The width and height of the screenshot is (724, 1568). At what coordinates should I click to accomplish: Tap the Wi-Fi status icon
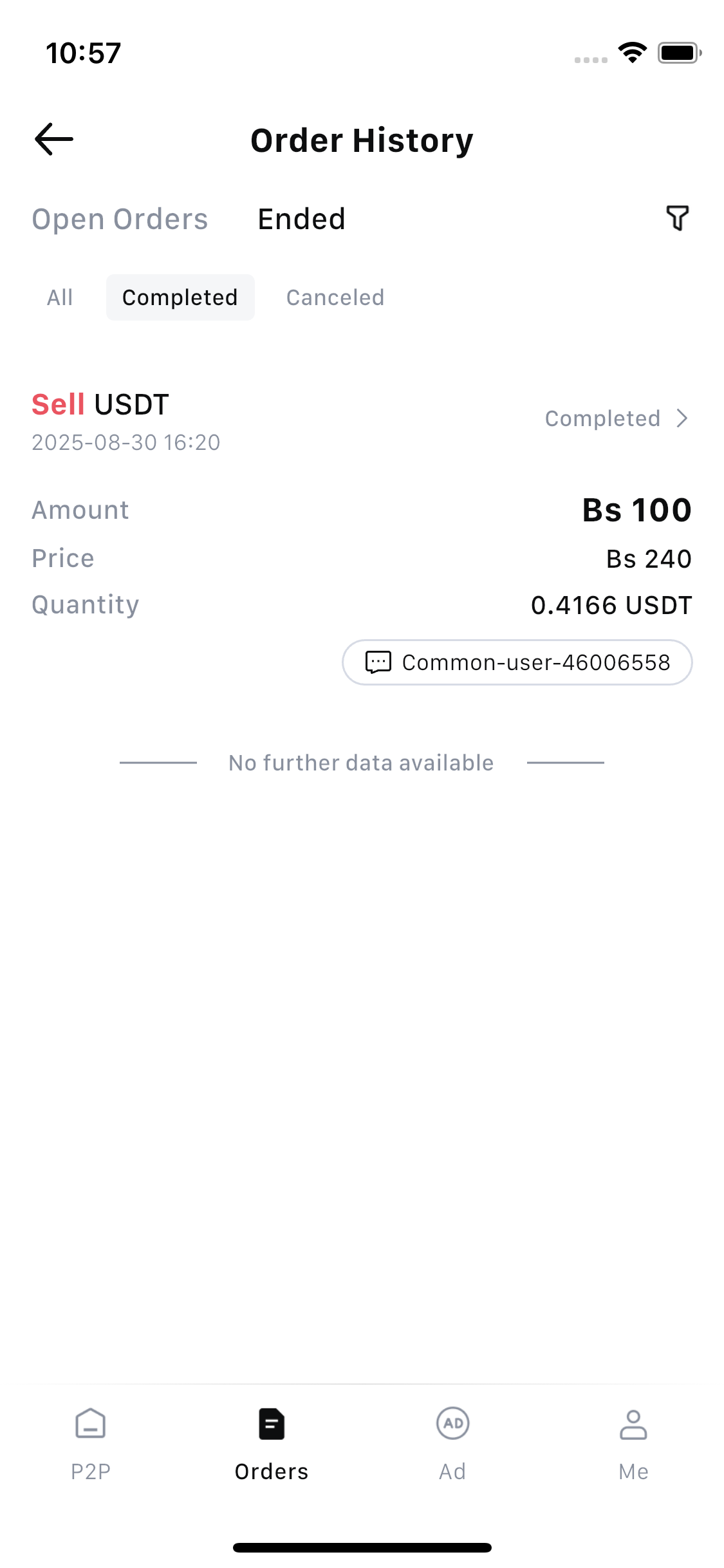point(633,53)
